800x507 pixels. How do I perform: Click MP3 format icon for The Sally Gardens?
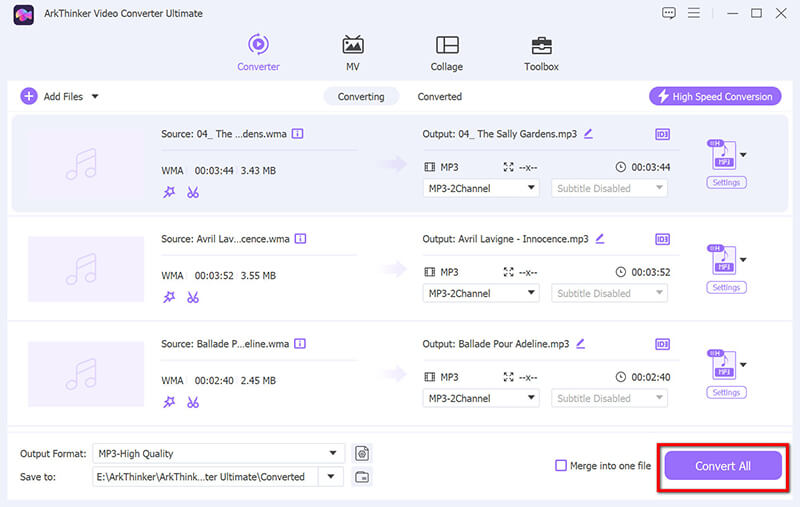722,155
